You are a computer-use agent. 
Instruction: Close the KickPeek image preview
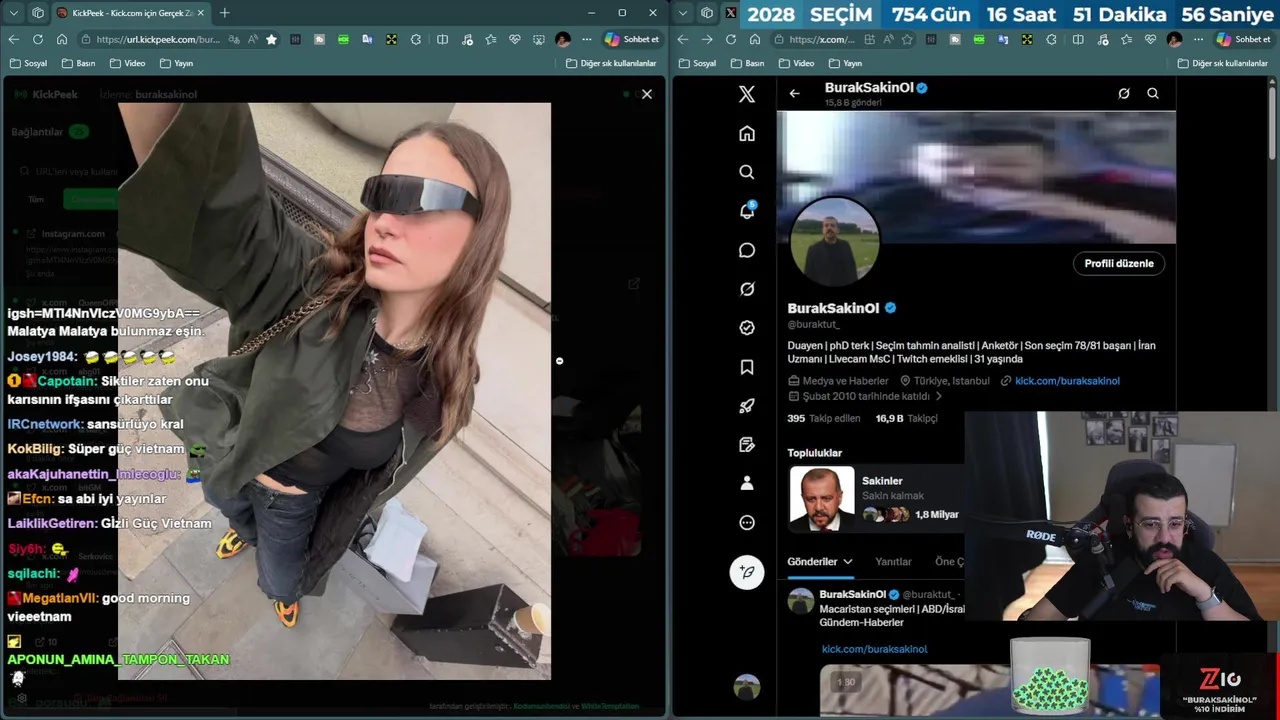pyautogui.click(x=647, y=94)
